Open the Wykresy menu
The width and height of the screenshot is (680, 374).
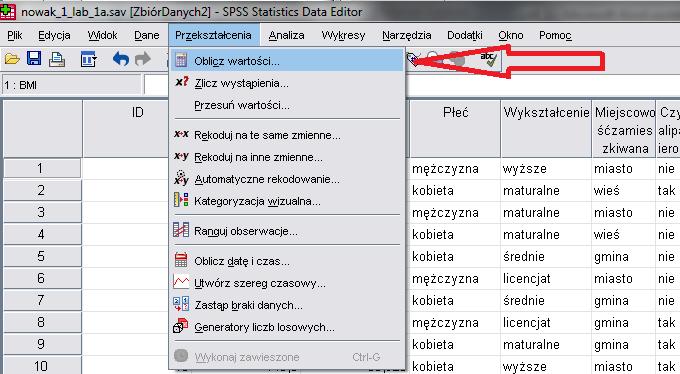coord(343,35)
